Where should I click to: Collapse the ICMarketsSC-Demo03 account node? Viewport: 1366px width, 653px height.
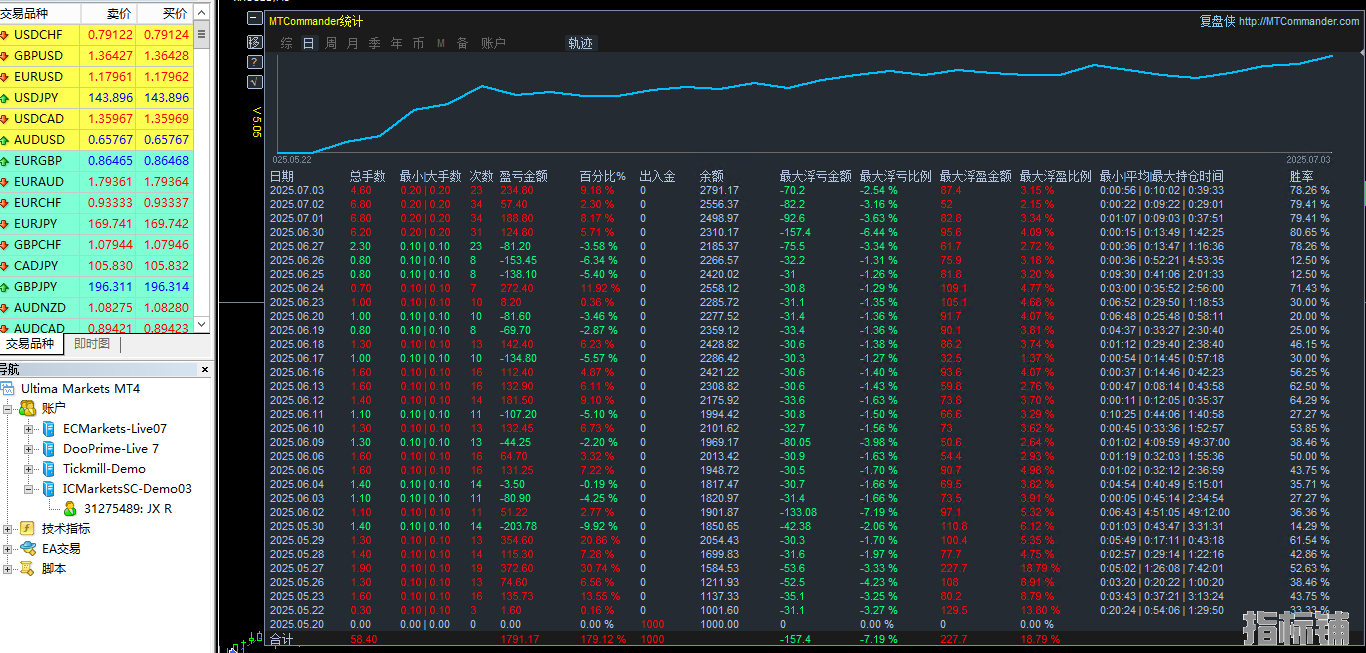(x=29, y=488)
